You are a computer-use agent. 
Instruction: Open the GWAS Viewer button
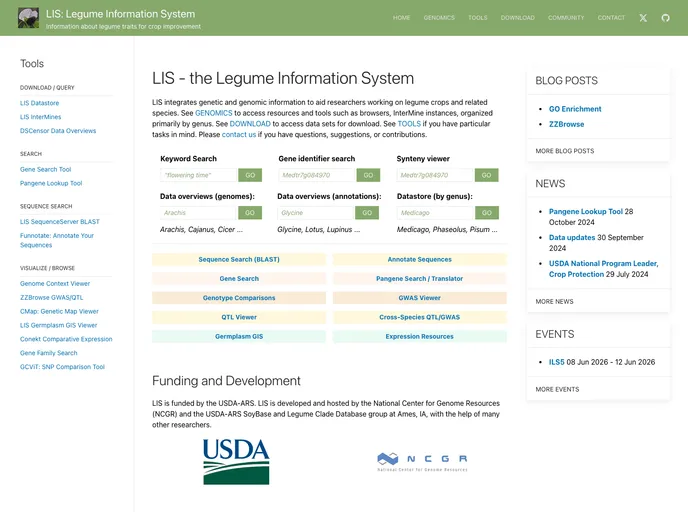[x=419, y=298]
